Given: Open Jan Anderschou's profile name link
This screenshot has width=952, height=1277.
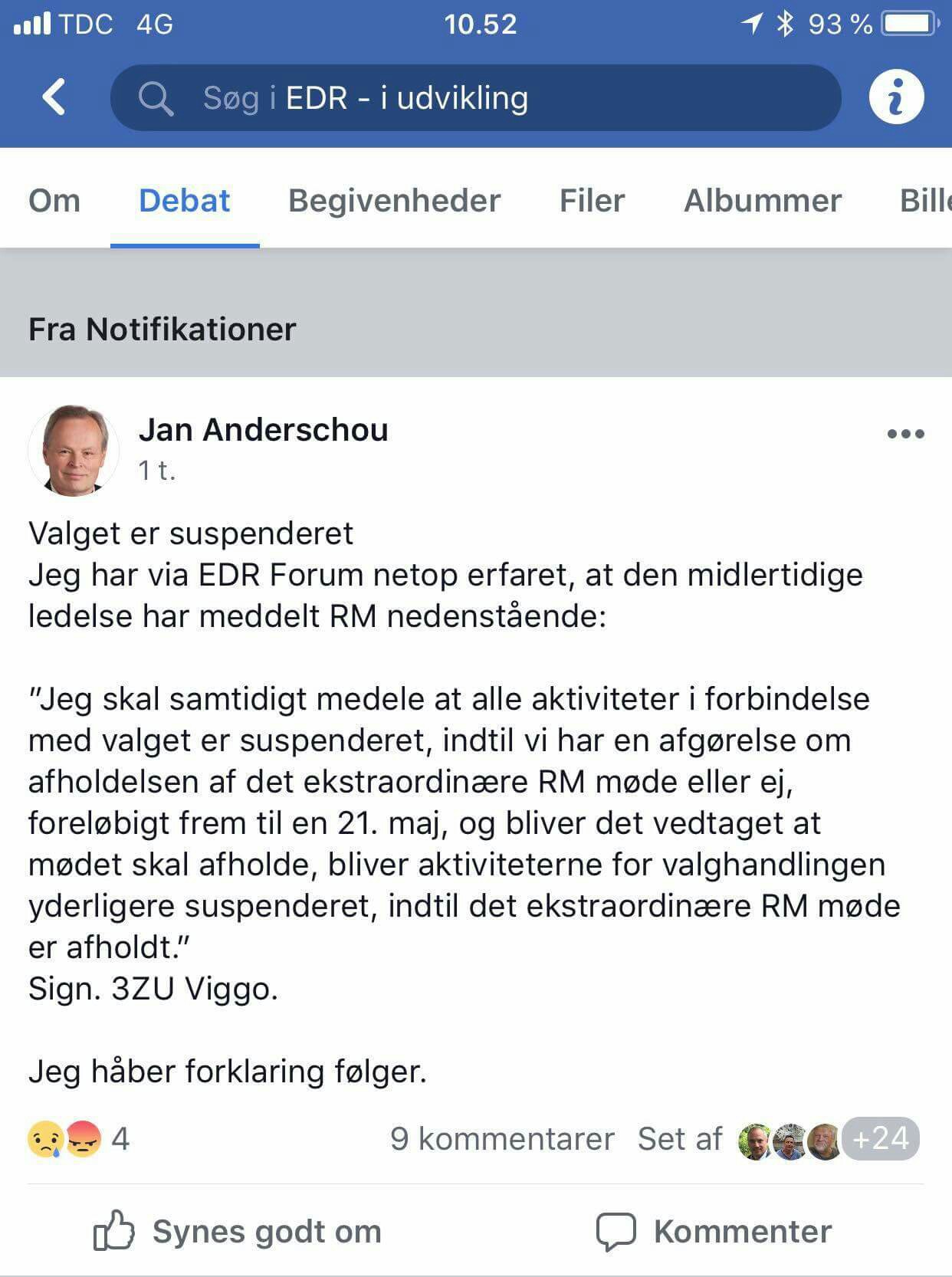Looking at the screenshot, I should (x=263, y=430).
